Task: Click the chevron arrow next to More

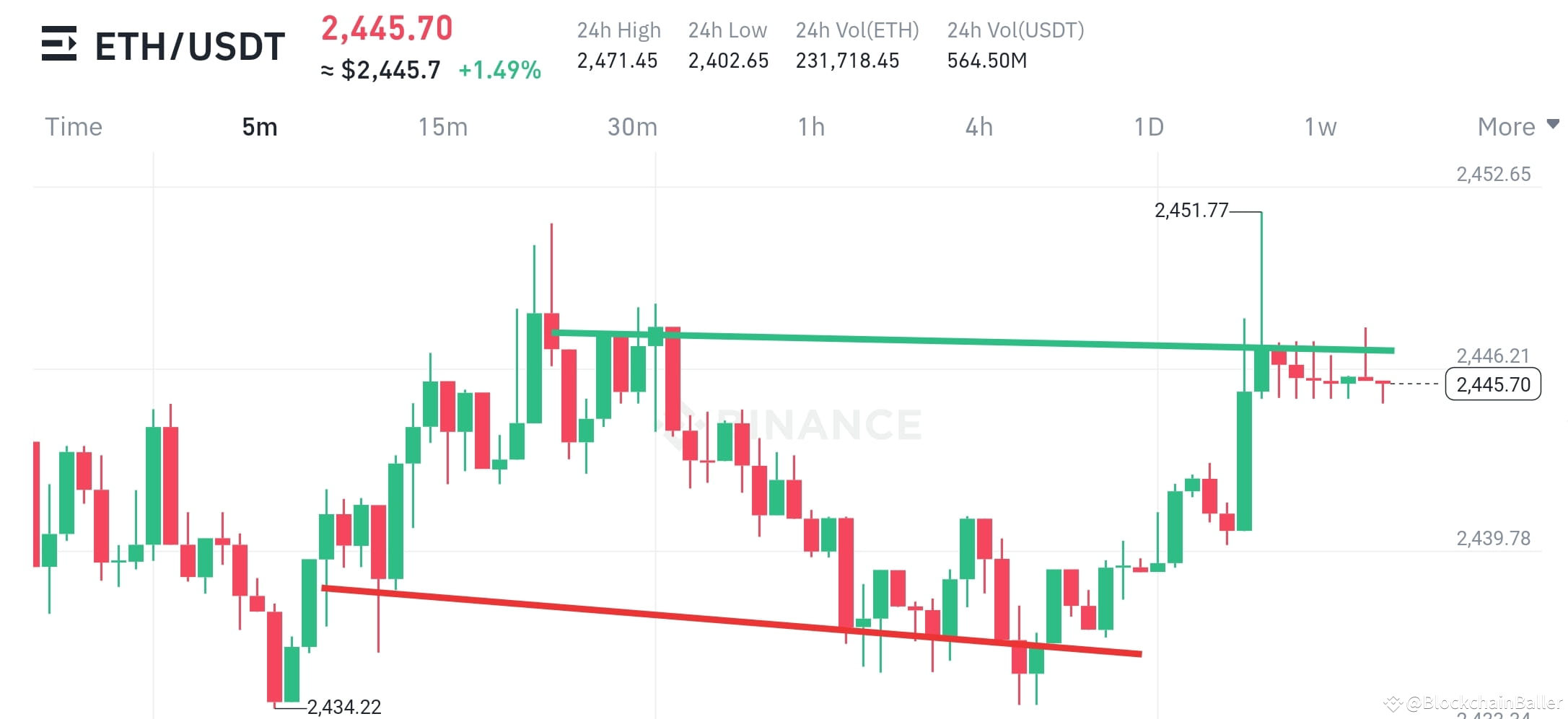Action: [x=1553, y=124]
